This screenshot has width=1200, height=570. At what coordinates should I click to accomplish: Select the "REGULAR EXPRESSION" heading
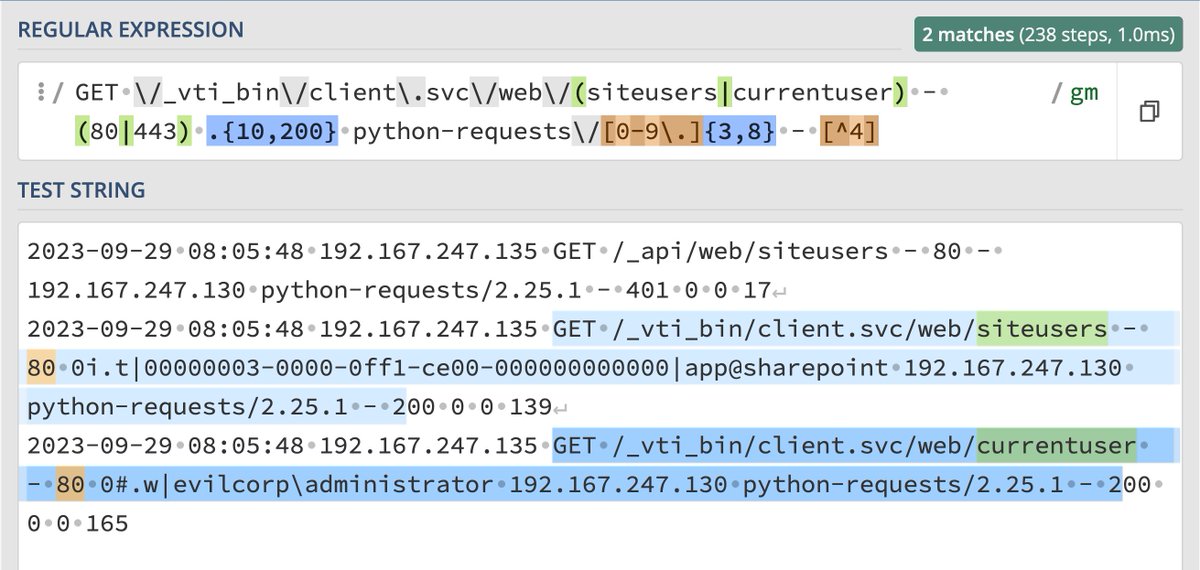pos(130,30)
